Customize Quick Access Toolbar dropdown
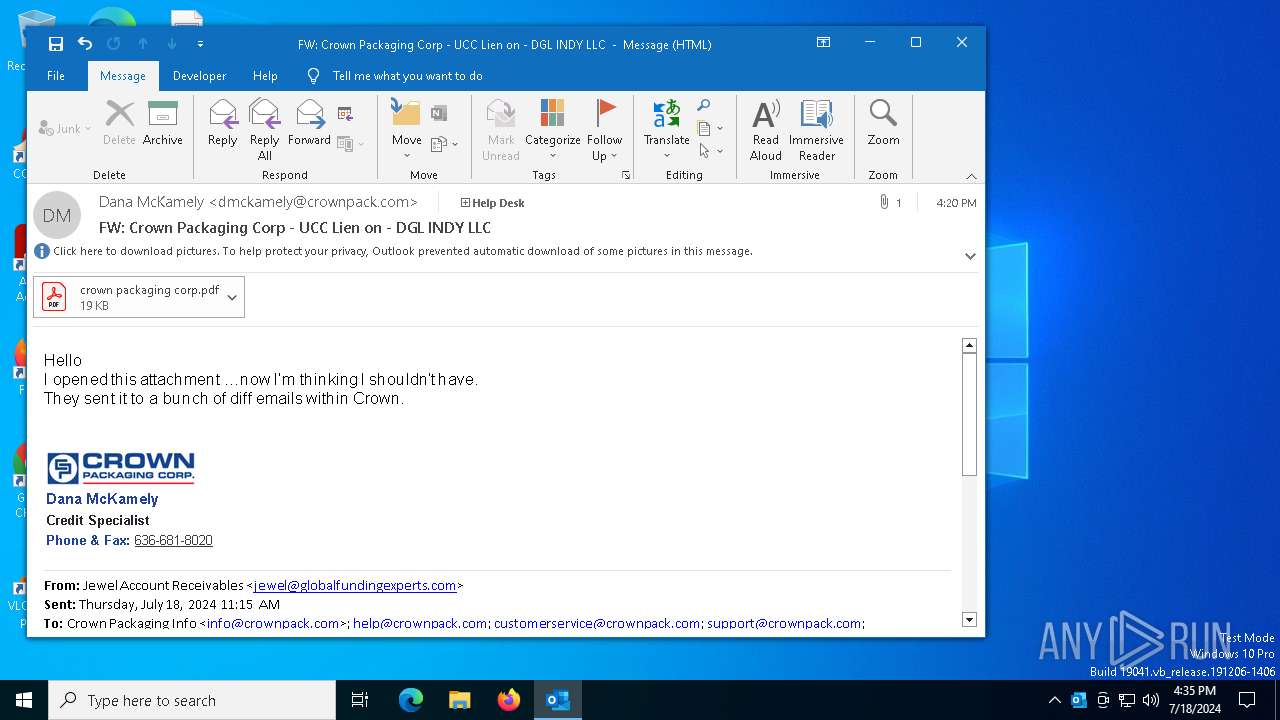The height and width of the screenshot is (720, 1280). (200, 44)
